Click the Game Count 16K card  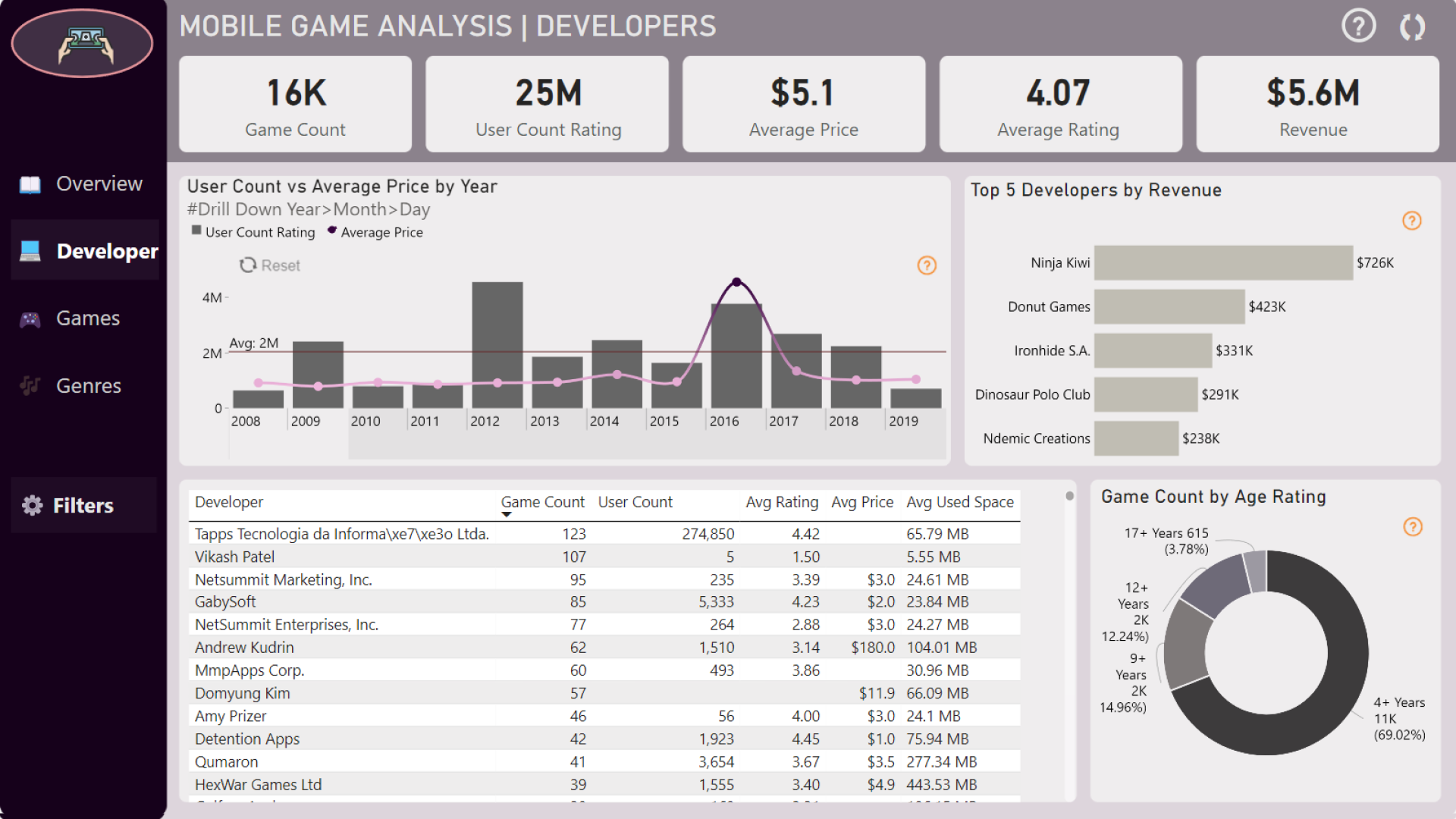(296, 104)
